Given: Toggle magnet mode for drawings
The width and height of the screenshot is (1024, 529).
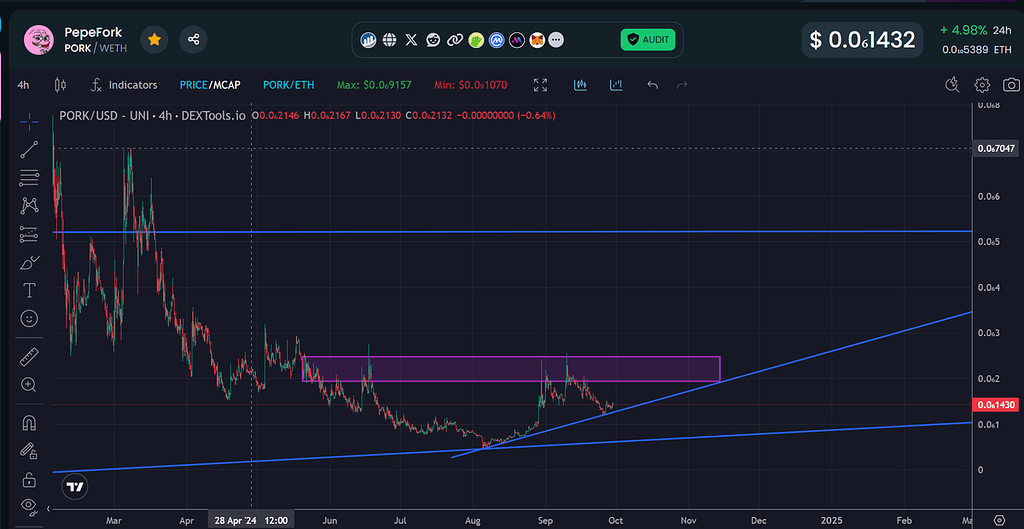Looking at the screenshot, I should tap(30, 423).
